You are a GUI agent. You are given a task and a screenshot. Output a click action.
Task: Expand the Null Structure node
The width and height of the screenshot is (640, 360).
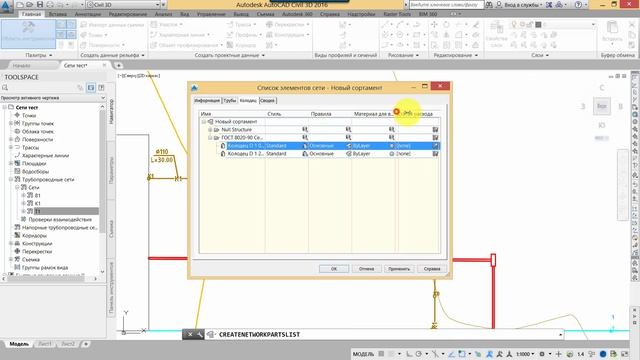tap(210, 130)
